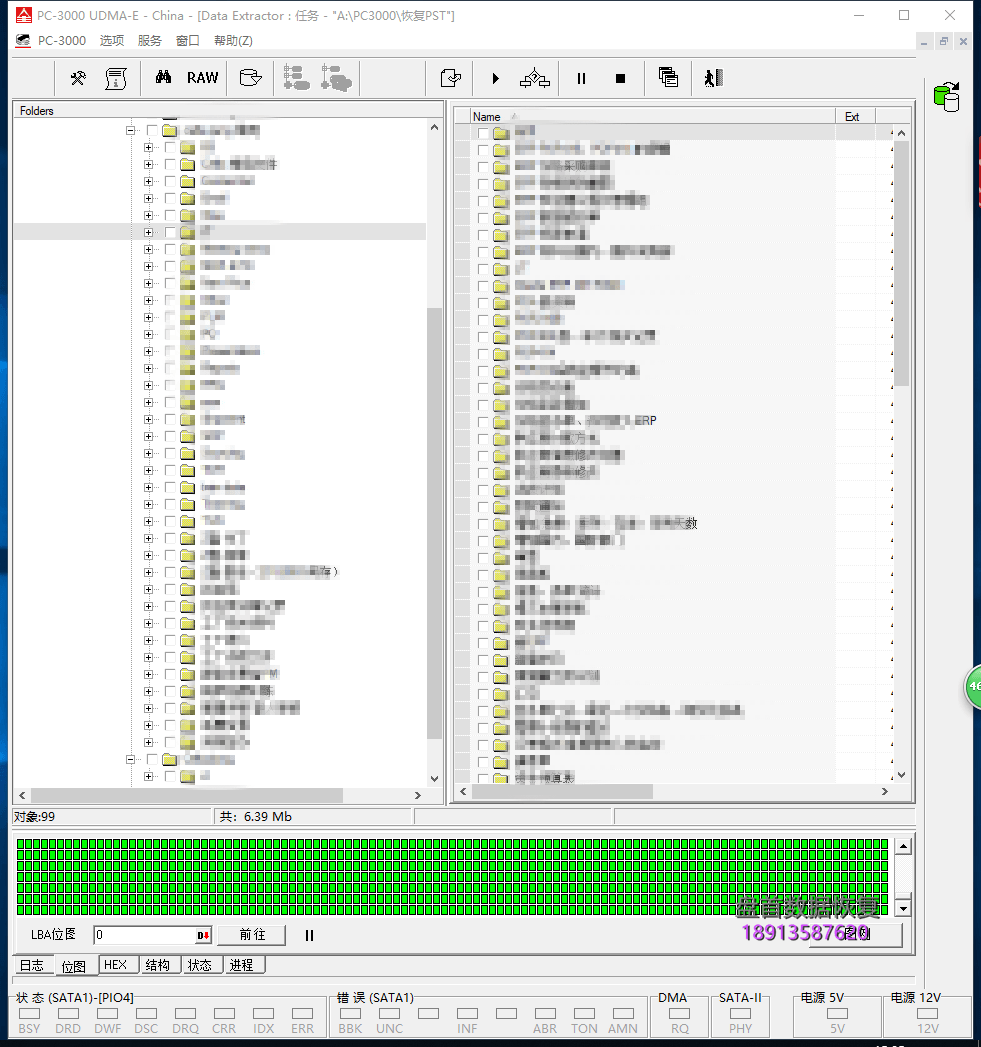The height and width of the screenshot is (1047, 981).
Task: Click the Name list horizontal scrollbar thumb
Action: pos(562,791)
